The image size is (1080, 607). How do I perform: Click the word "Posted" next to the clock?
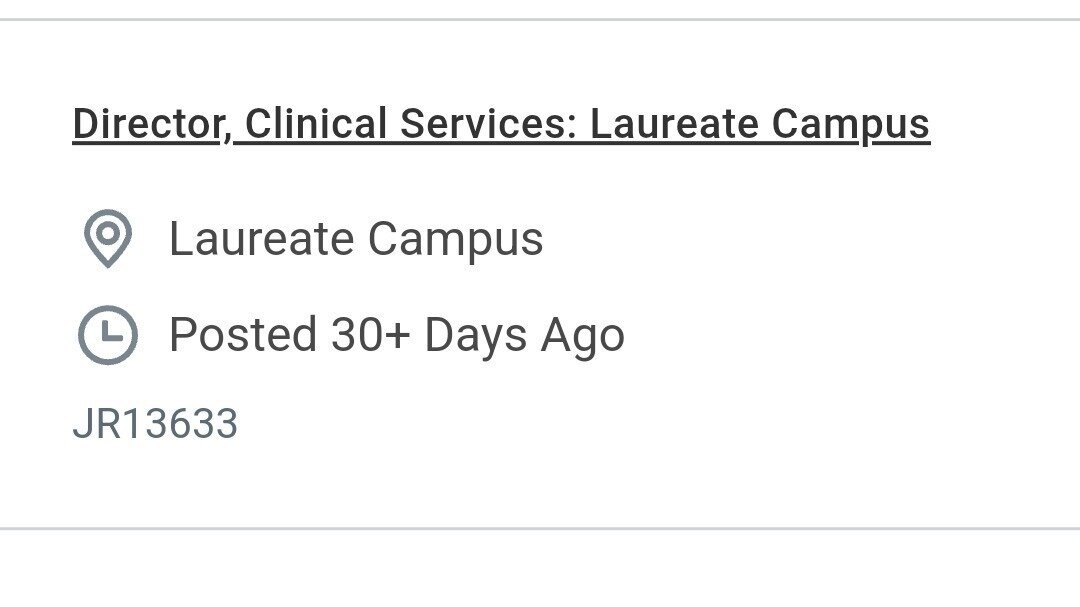pyautogui.click(x=243, y=335)
